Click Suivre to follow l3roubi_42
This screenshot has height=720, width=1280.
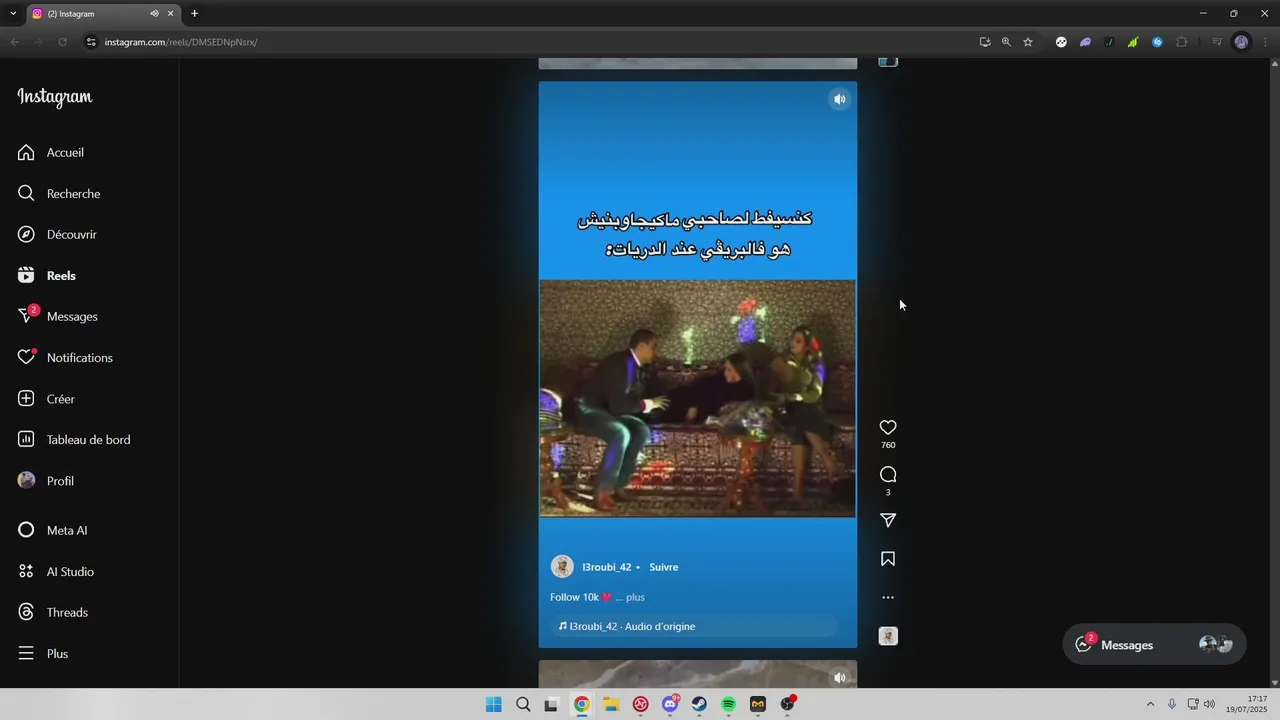[664, 567]
